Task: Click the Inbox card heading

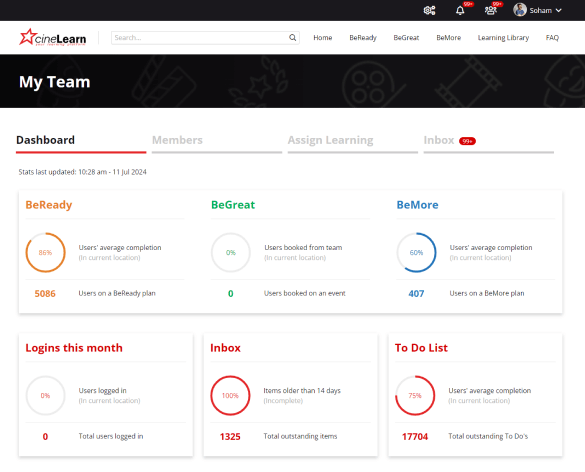Action: coord(225,348)
